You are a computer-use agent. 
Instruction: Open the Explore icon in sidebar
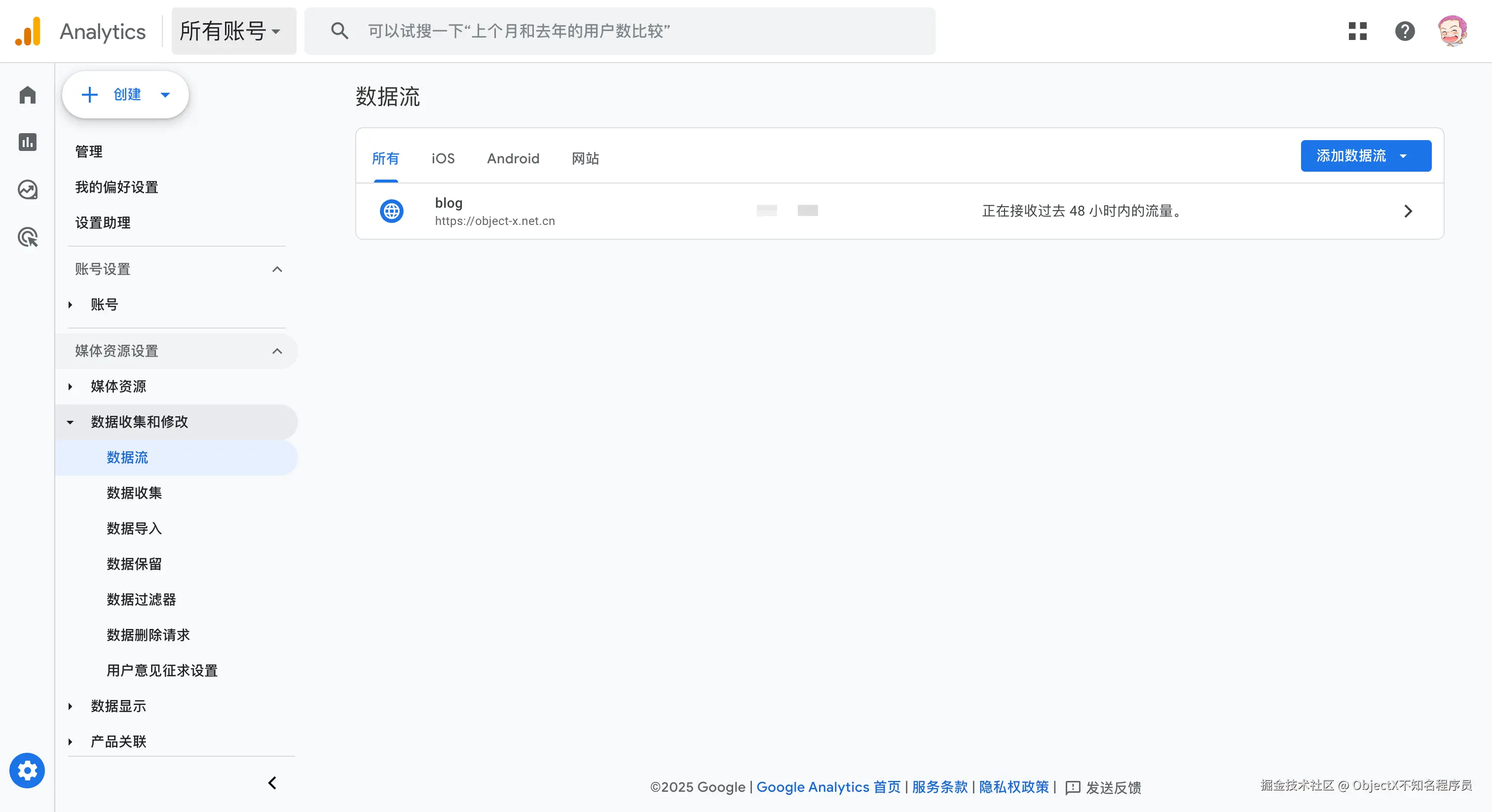(x=27, y=190)
